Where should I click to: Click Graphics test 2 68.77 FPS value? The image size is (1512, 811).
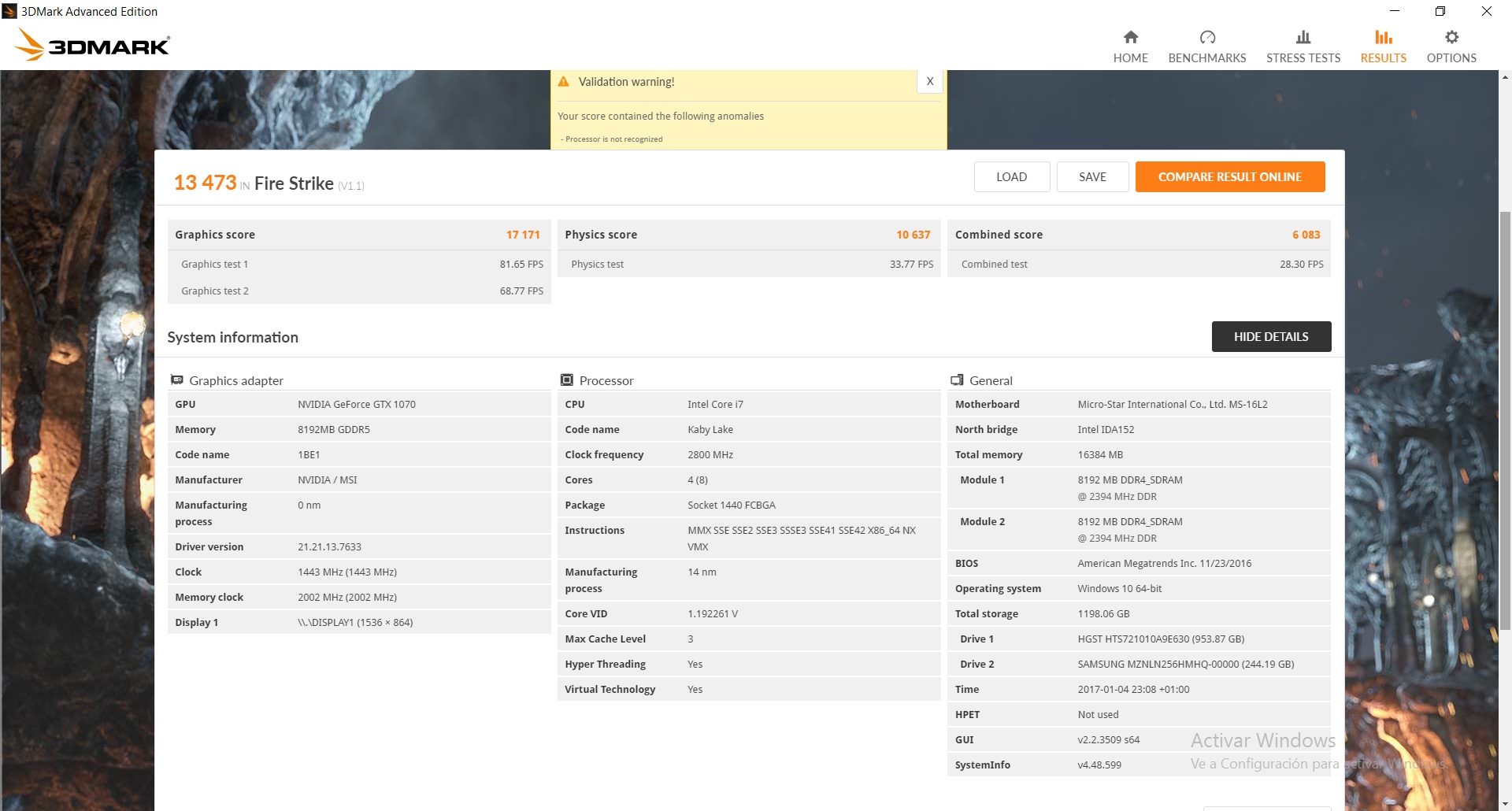point(521,291)
